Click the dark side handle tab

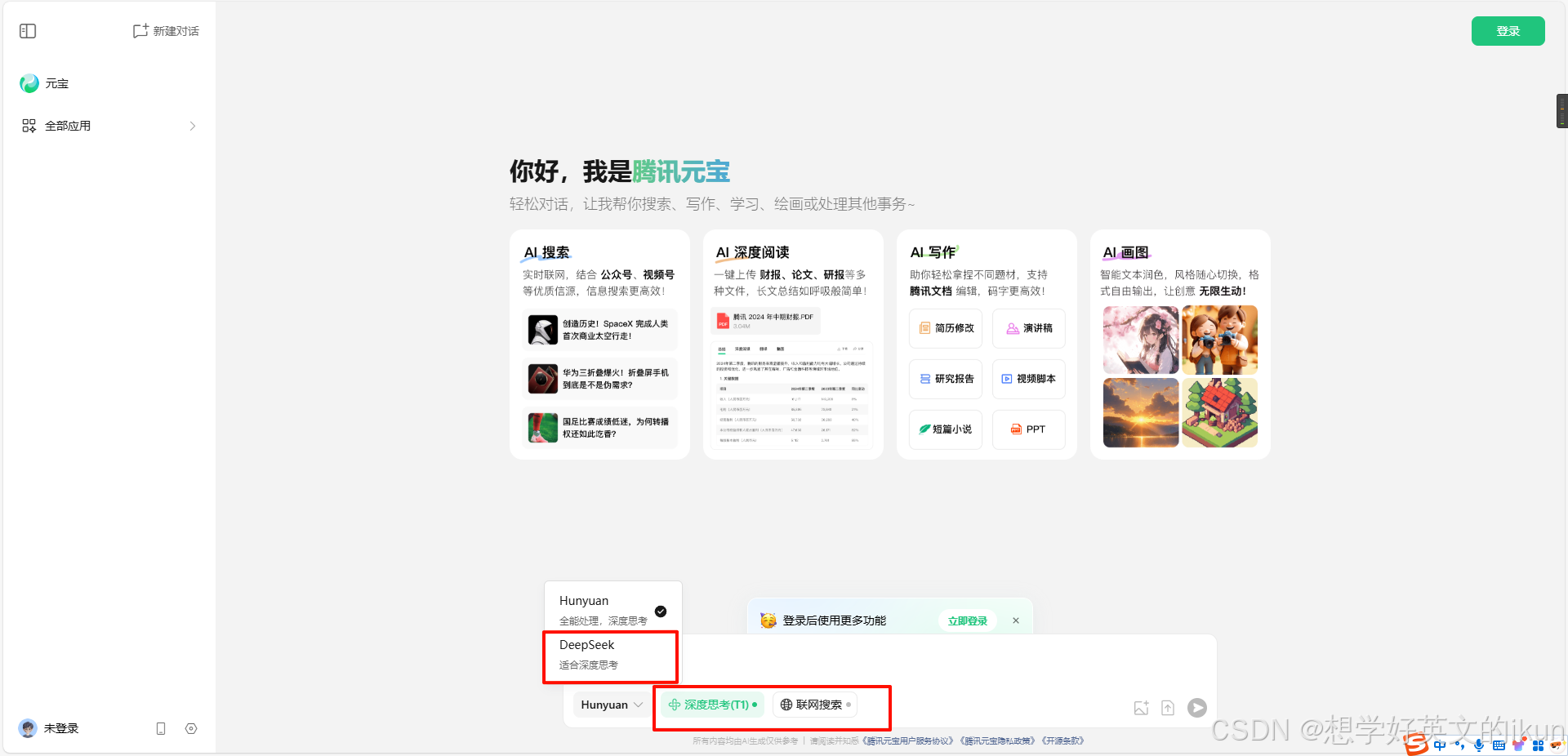1562,111
